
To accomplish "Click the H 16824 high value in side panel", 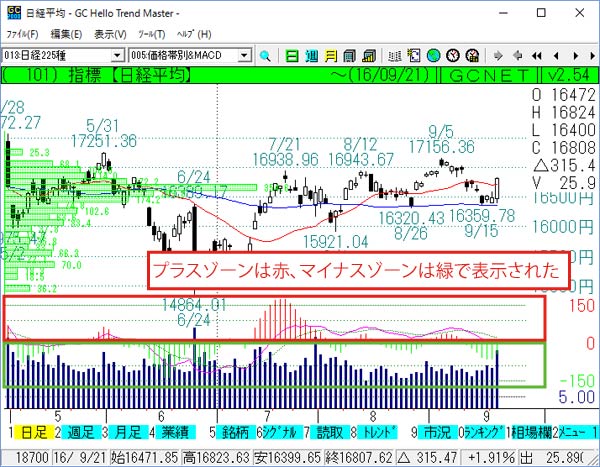I will (564, 113).
